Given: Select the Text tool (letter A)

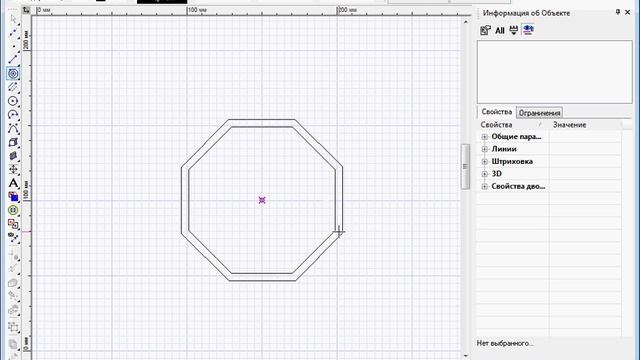Looking at the screenshot, I should (13, 183).
